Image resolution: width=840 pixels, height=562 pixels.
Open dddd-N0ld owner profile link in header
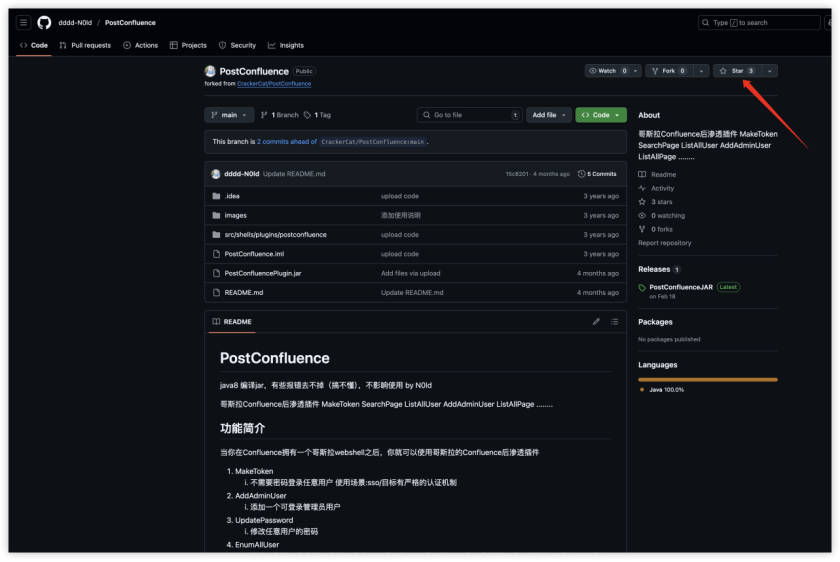[x=75, y=23]
